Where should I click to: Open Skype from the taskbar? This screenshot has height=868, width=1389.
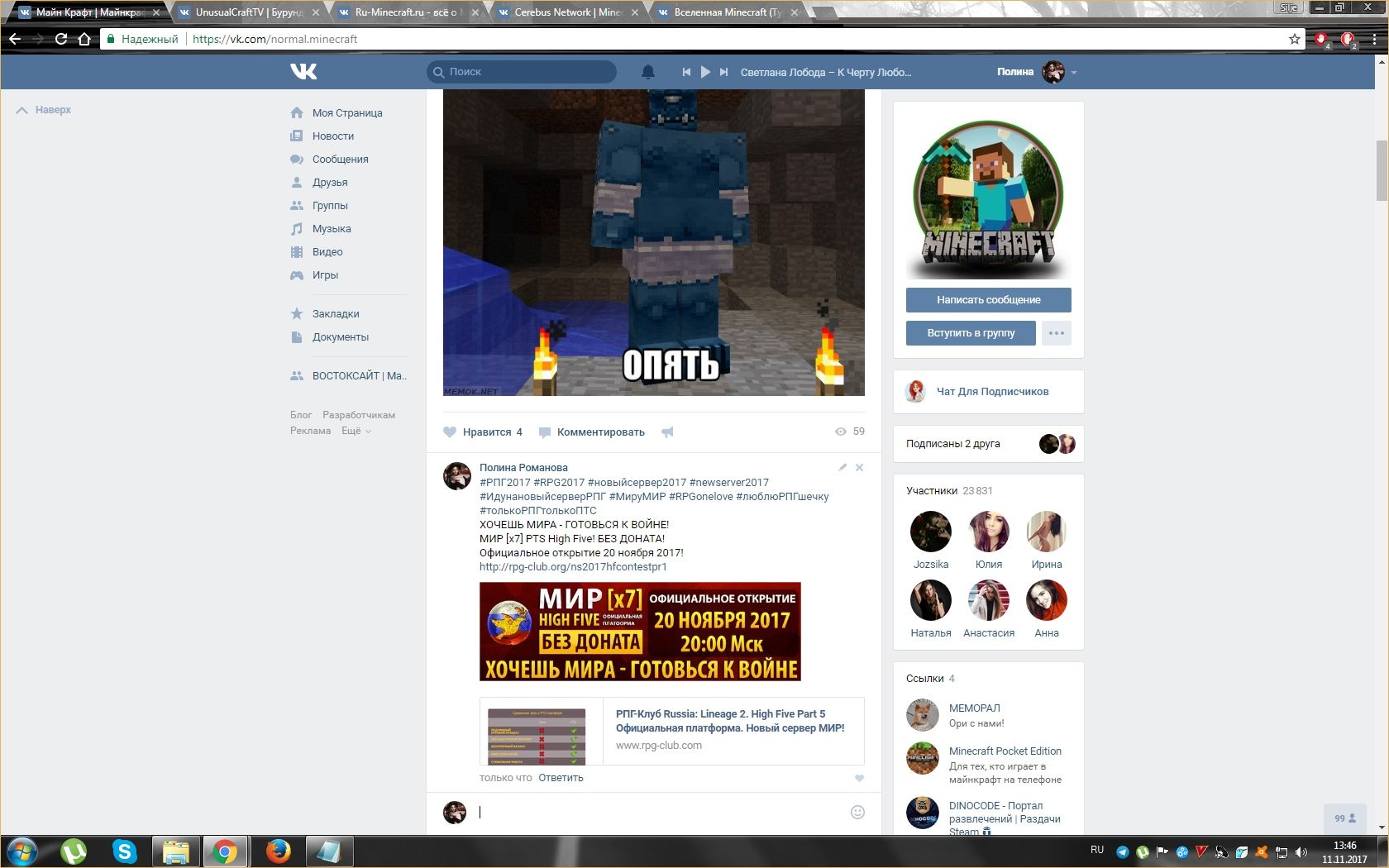[124, 851]
